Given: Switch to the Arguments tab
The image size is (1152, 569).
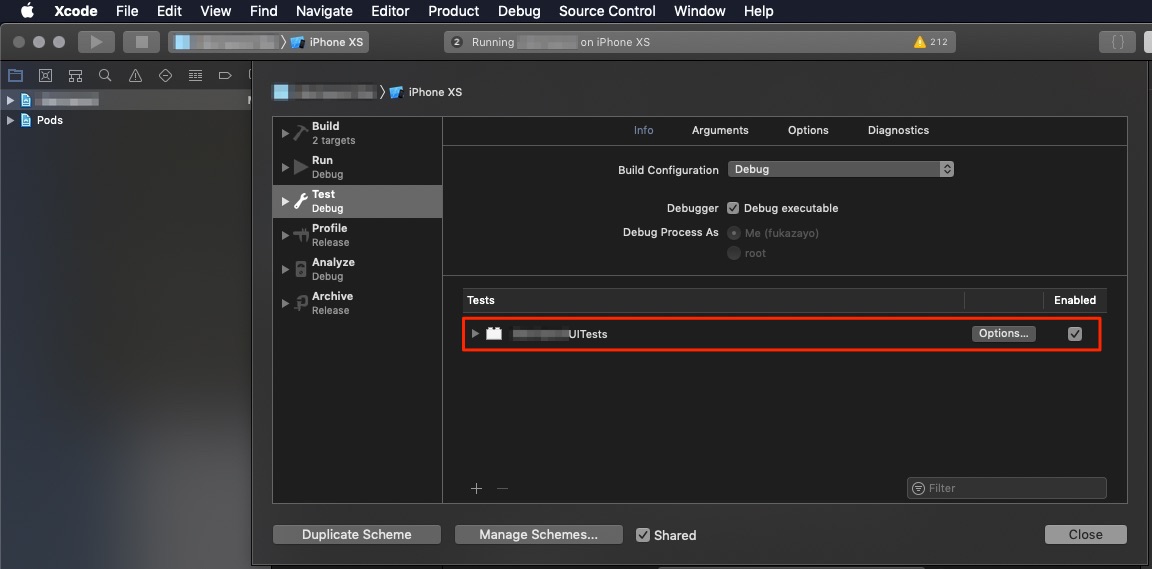Looking at the screenshot, I should 720,130.
